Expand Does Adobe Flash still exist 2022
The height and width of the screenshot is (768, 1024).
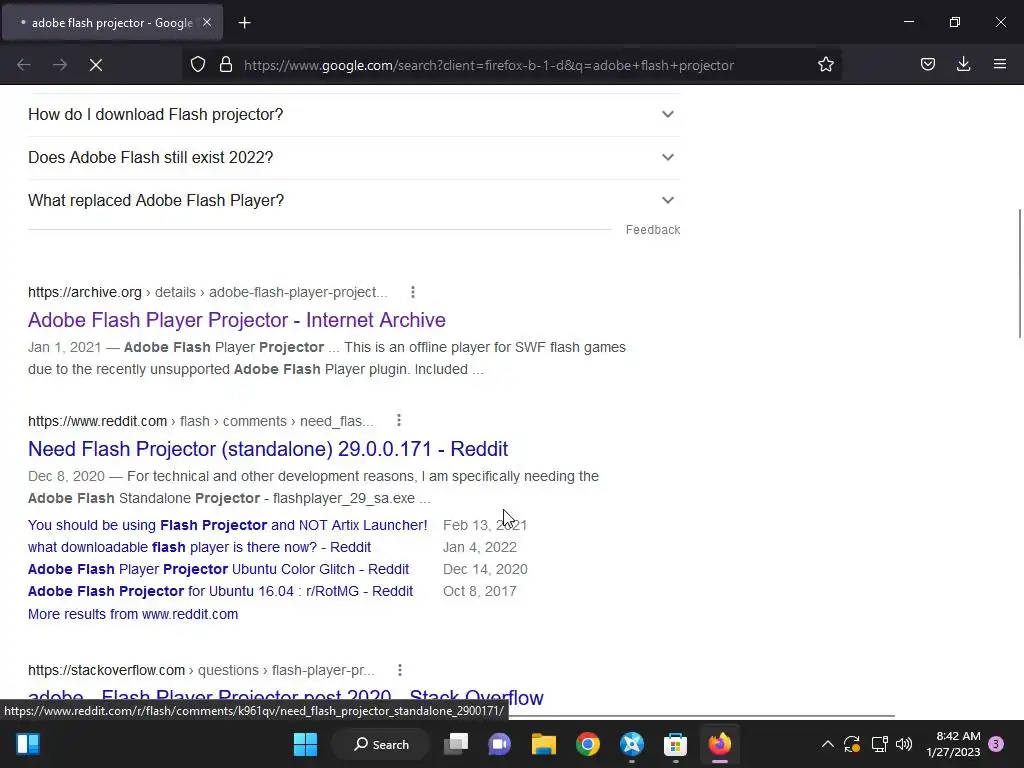[x=354, y=157]
